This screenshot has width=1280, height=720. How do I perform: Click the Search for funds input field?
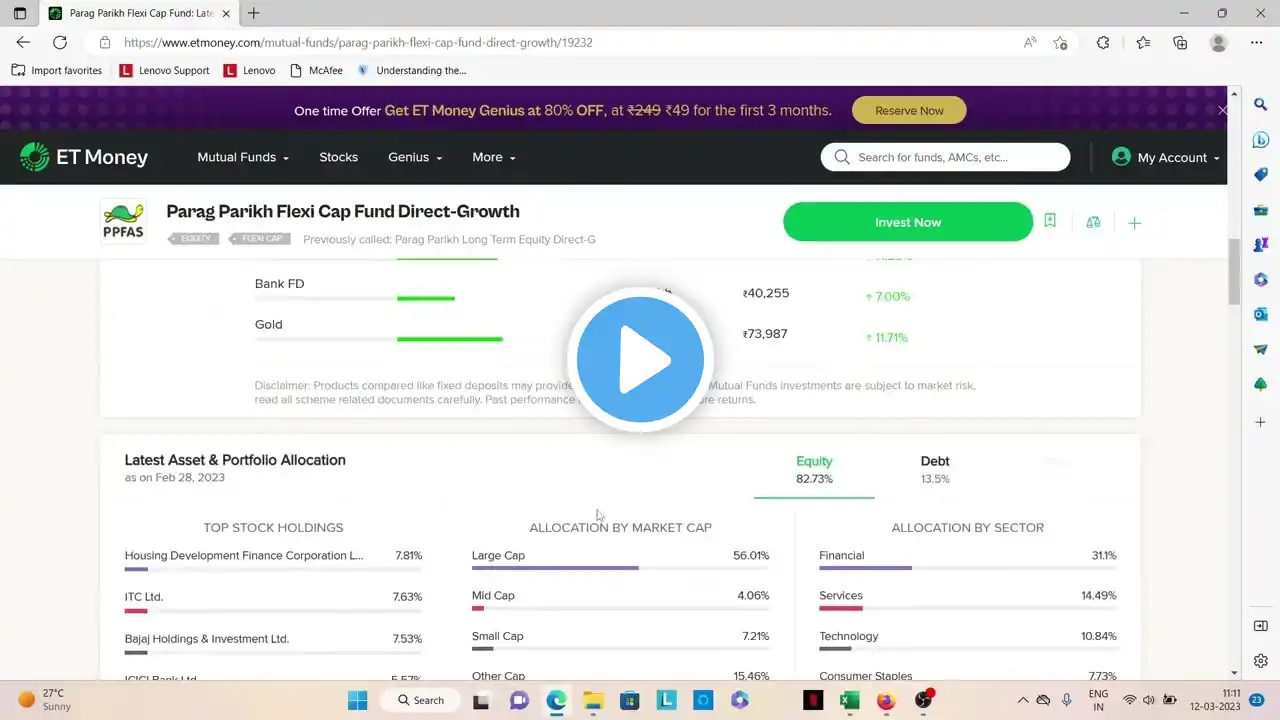point(945,157)
